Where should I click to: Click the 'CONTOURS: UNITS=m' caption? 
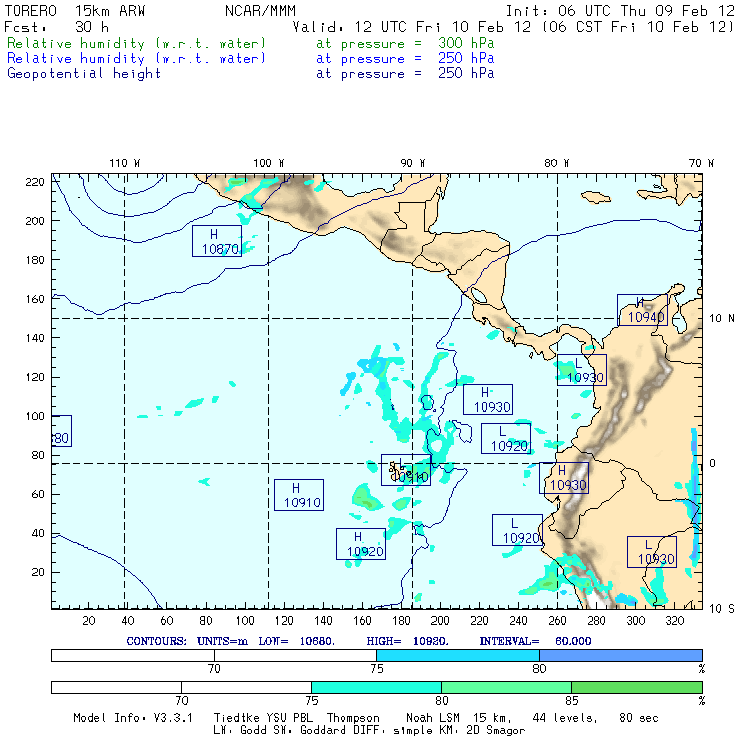(187, 641)
